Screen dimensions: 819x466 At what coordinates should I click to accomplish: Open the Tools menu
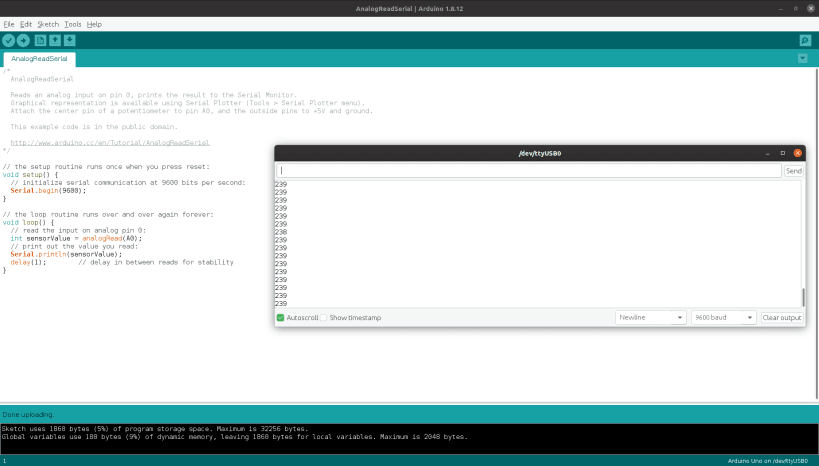click(73, 24)
